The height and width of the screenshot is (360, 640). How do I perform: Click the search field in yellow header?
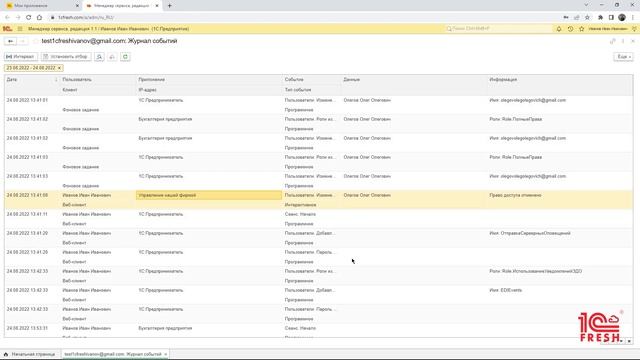pyautogui.click(x=498, y=29)
